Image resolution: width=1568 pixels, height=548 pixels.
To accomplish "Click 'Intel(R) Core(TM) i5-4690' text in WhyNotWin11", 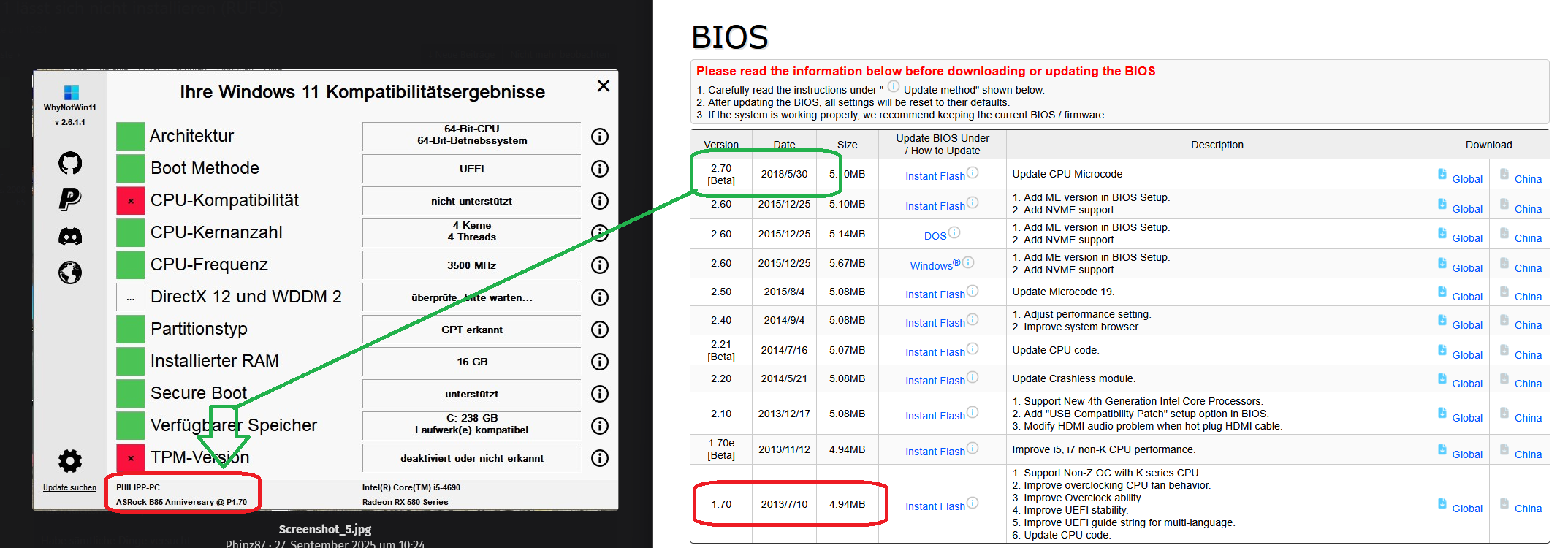I will click(411, 487).
